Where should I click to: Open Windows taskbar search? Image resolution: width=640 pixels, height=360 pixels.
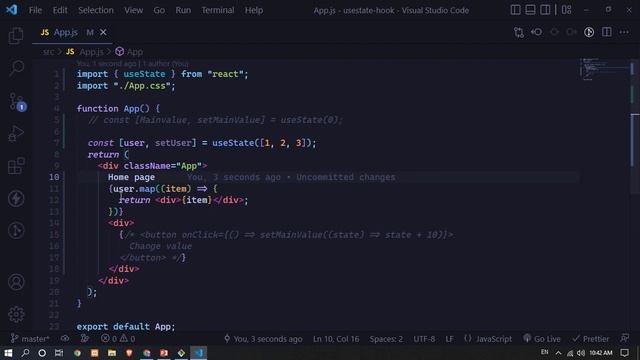tap(25, 353)
